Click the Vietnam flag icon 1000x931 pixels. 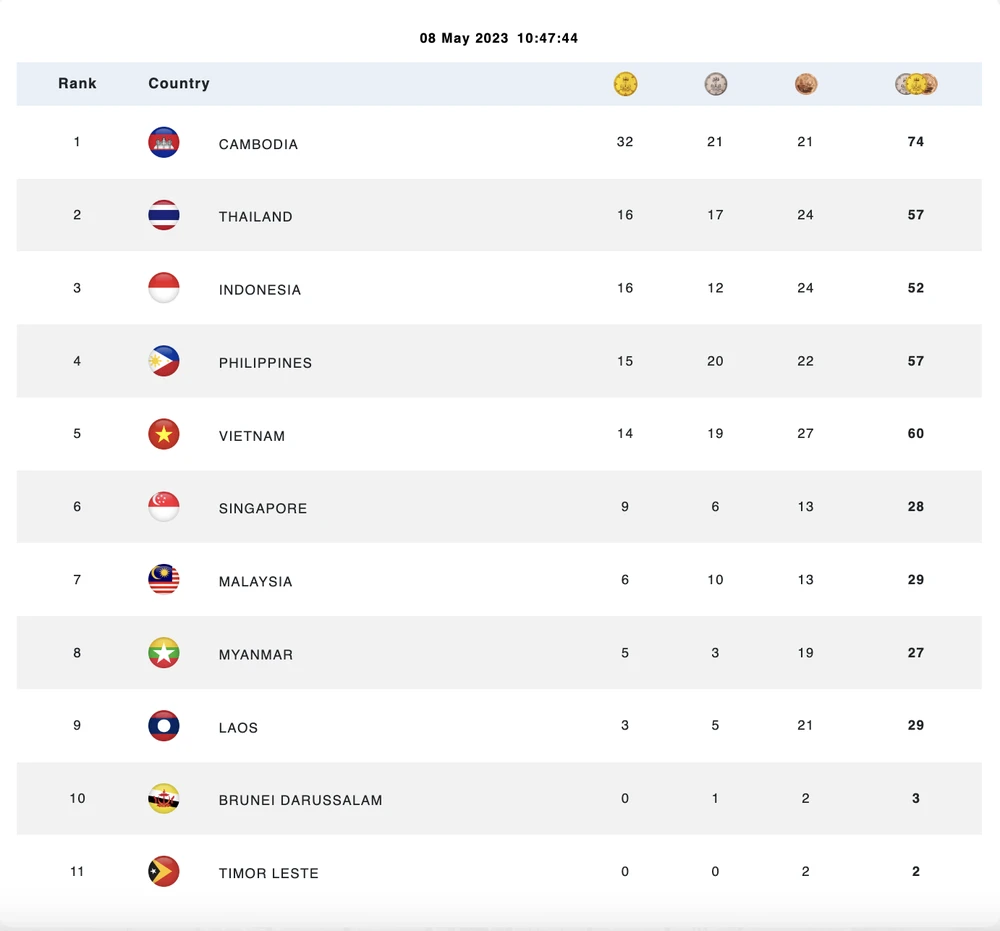pyautogui.click(x=164, y=434)
